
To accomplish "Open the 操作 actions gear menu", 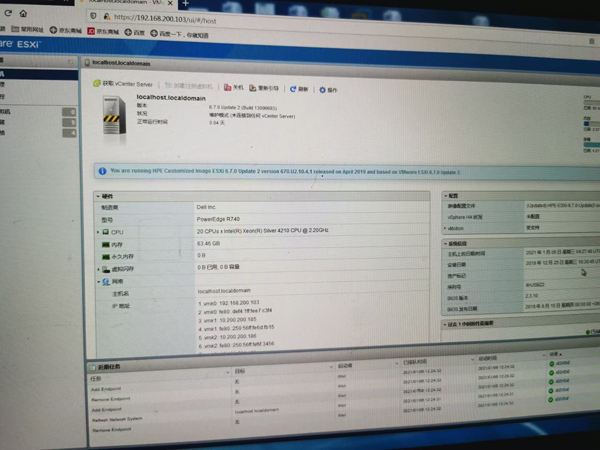I will click(x=322, y=89).
